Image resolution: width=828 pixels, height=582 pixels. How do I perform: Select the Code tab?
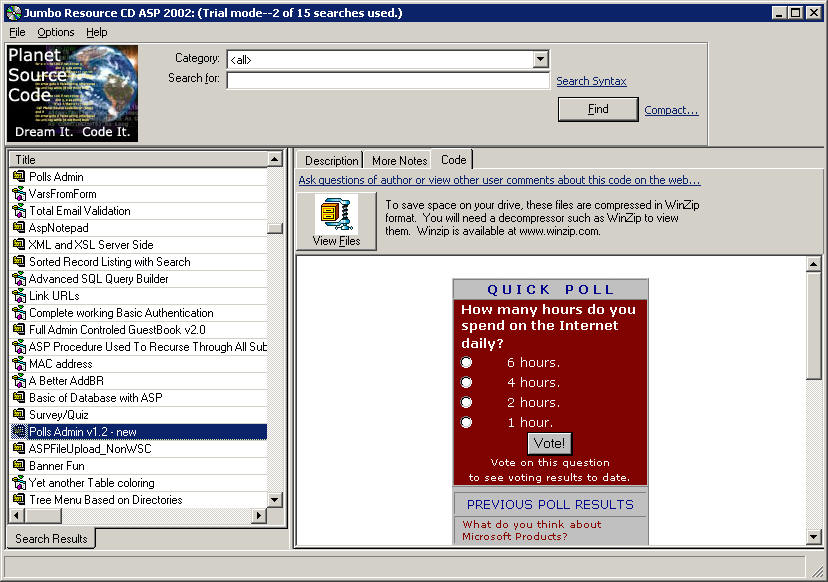[x=453, y=159]
